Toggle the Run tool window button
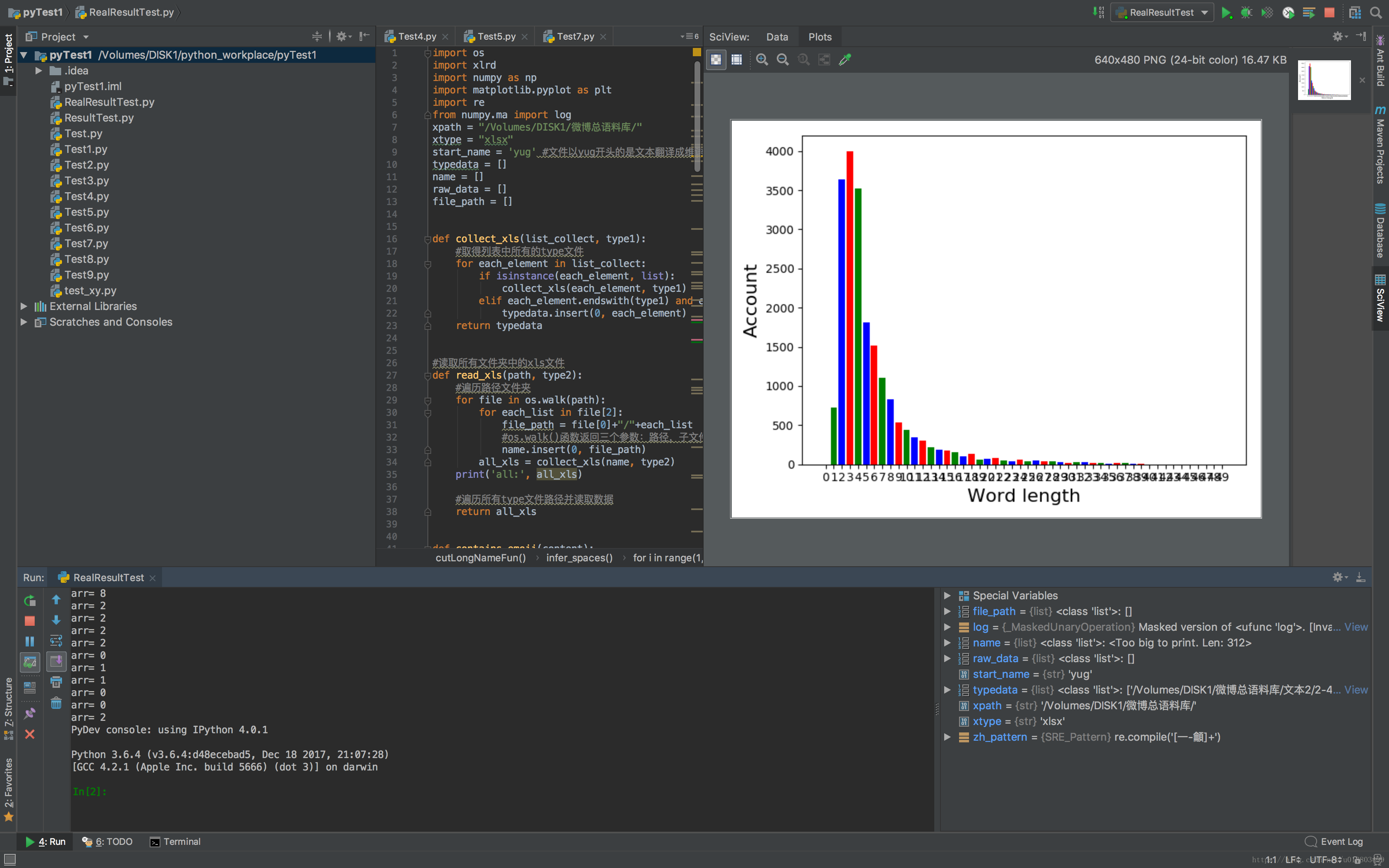The width and height of the screenshot is (1389, 868). point(45,842)
